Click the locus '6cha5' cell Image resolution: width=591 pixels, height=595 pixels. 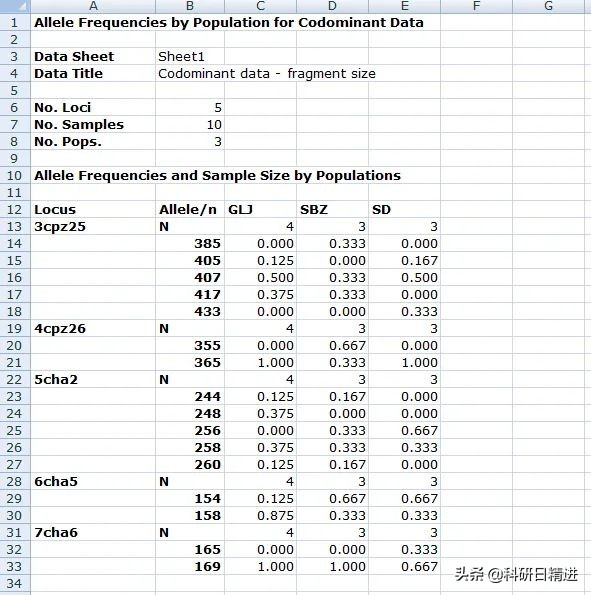point(93,482)
